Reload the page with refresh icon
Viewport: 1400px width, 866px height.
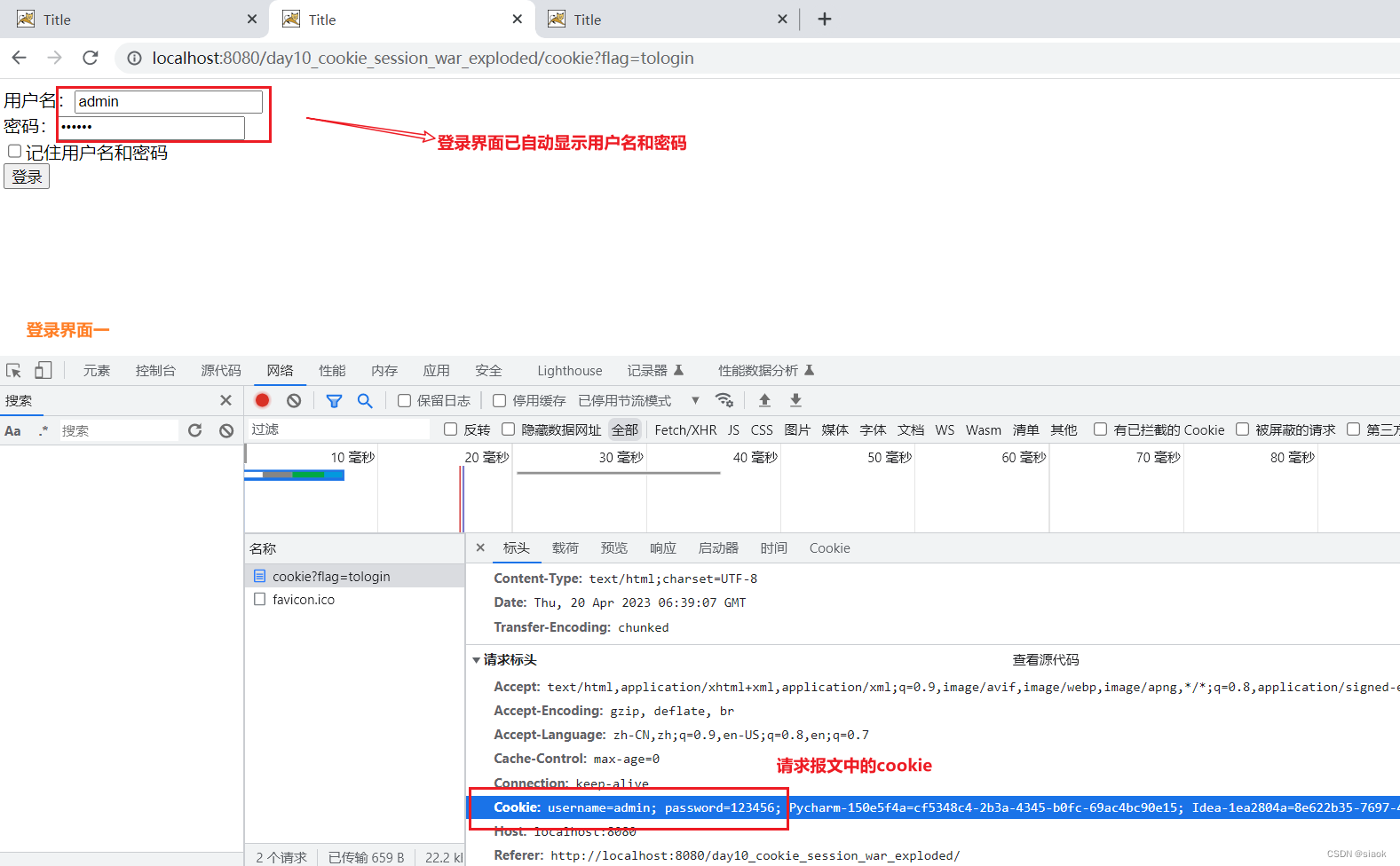[x=91, y=58]
